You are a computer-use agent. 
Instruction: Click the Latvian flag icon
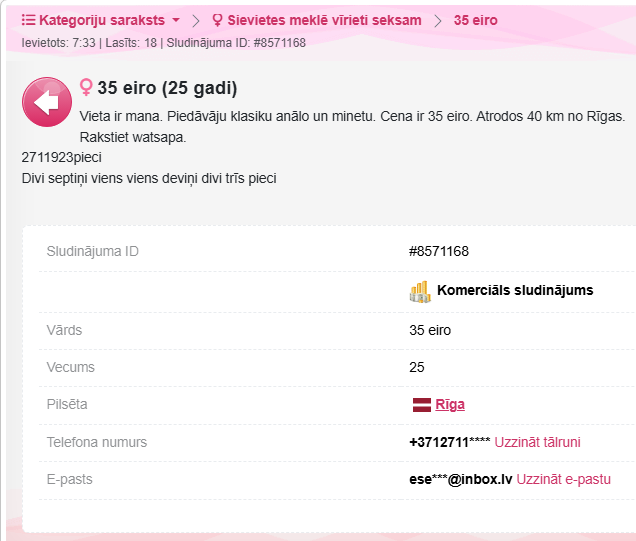pos(421,405)
